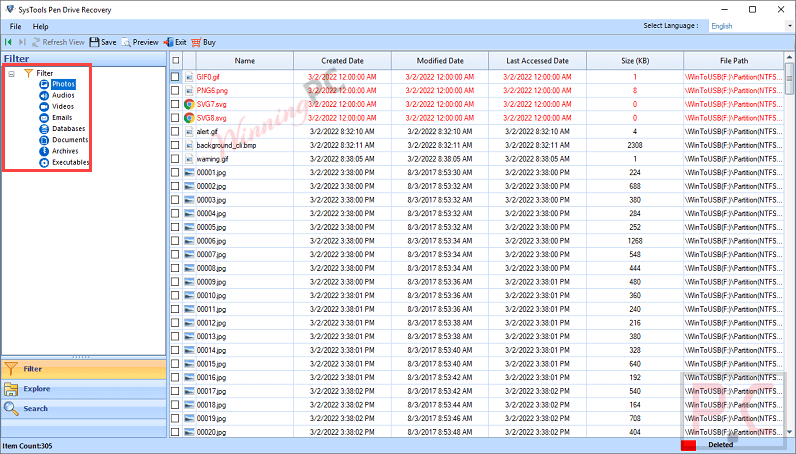Image resolution: width=796 pixels, height=454 pixels.
Task: Check the box for GIF0.gif
Action: point(175,77)
